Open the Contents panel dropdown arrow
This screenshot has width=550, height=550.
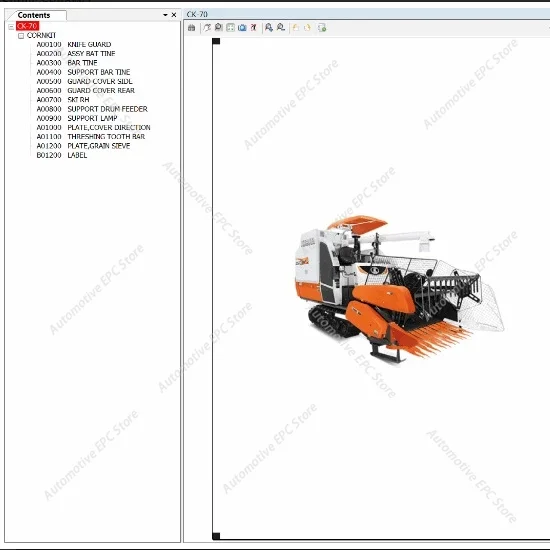pos(165,15)
